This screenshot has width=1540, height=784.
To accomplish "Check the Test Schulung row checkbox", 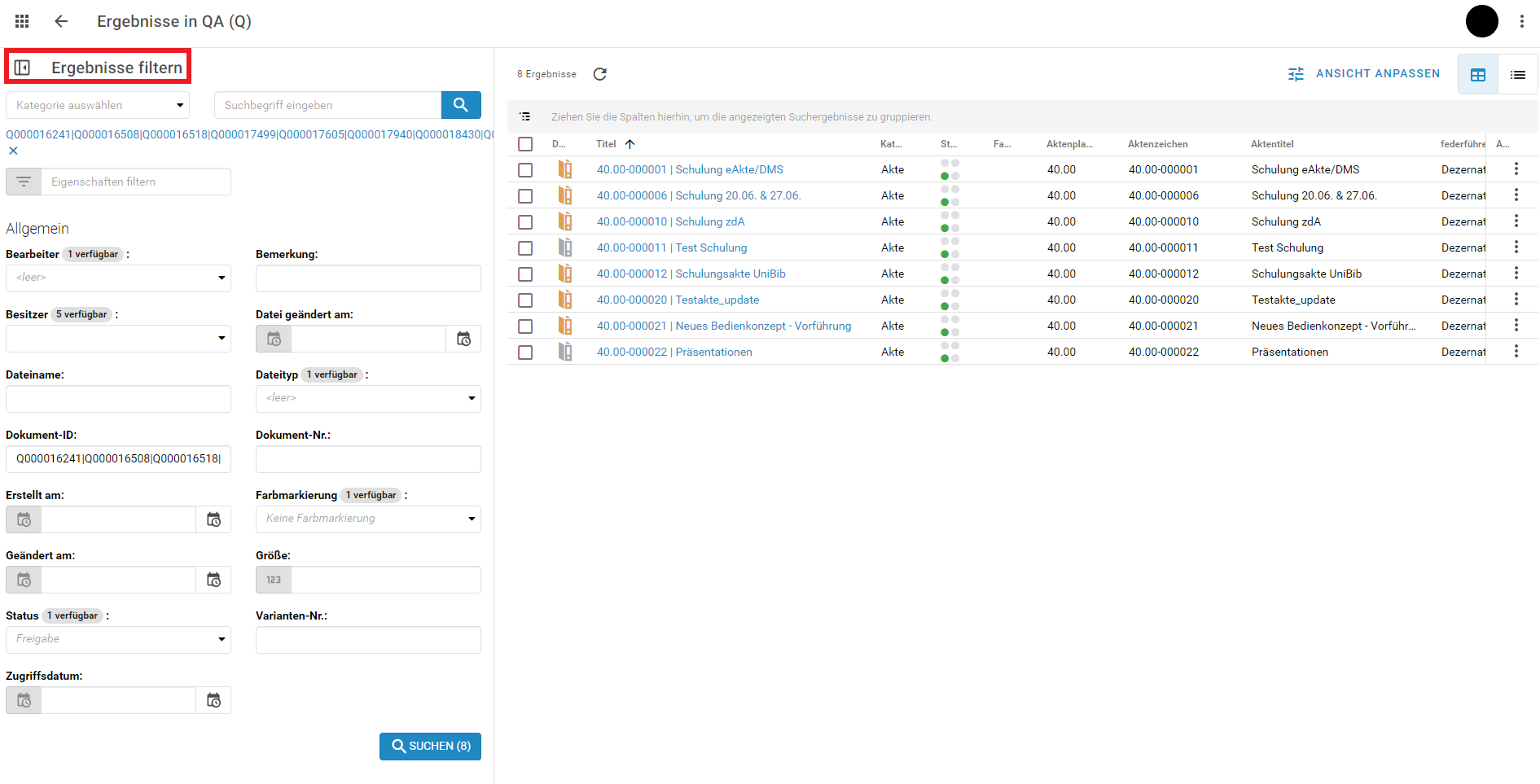I will pos(525,248).
